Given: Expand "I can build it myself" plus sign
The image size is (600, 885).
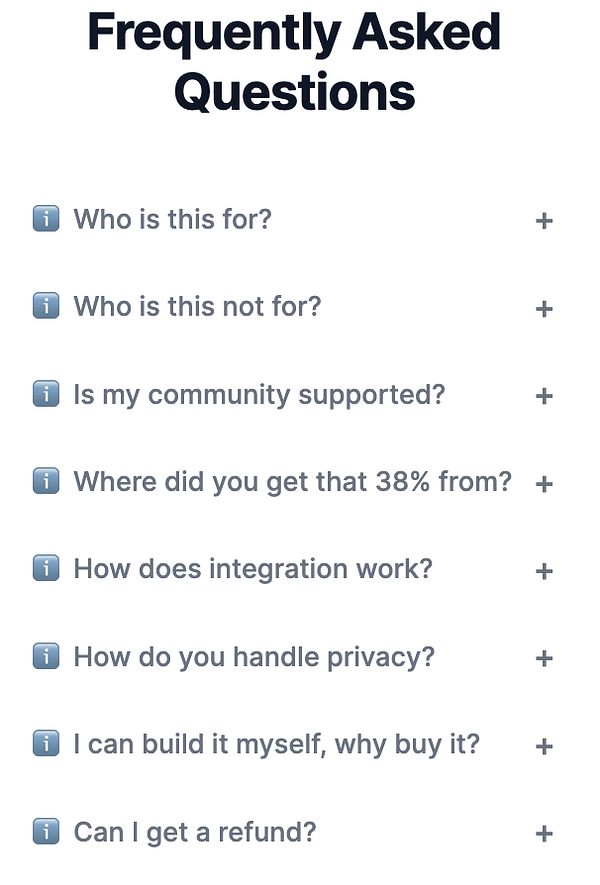Looking at the screenshot, I should point(544,747).
